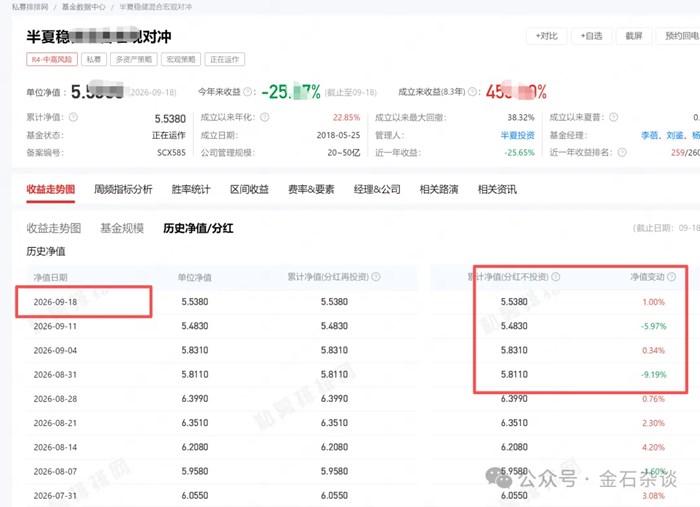Select date cell 2026-08-14
This screenshot has width=700, height=507.
[55, 447]
